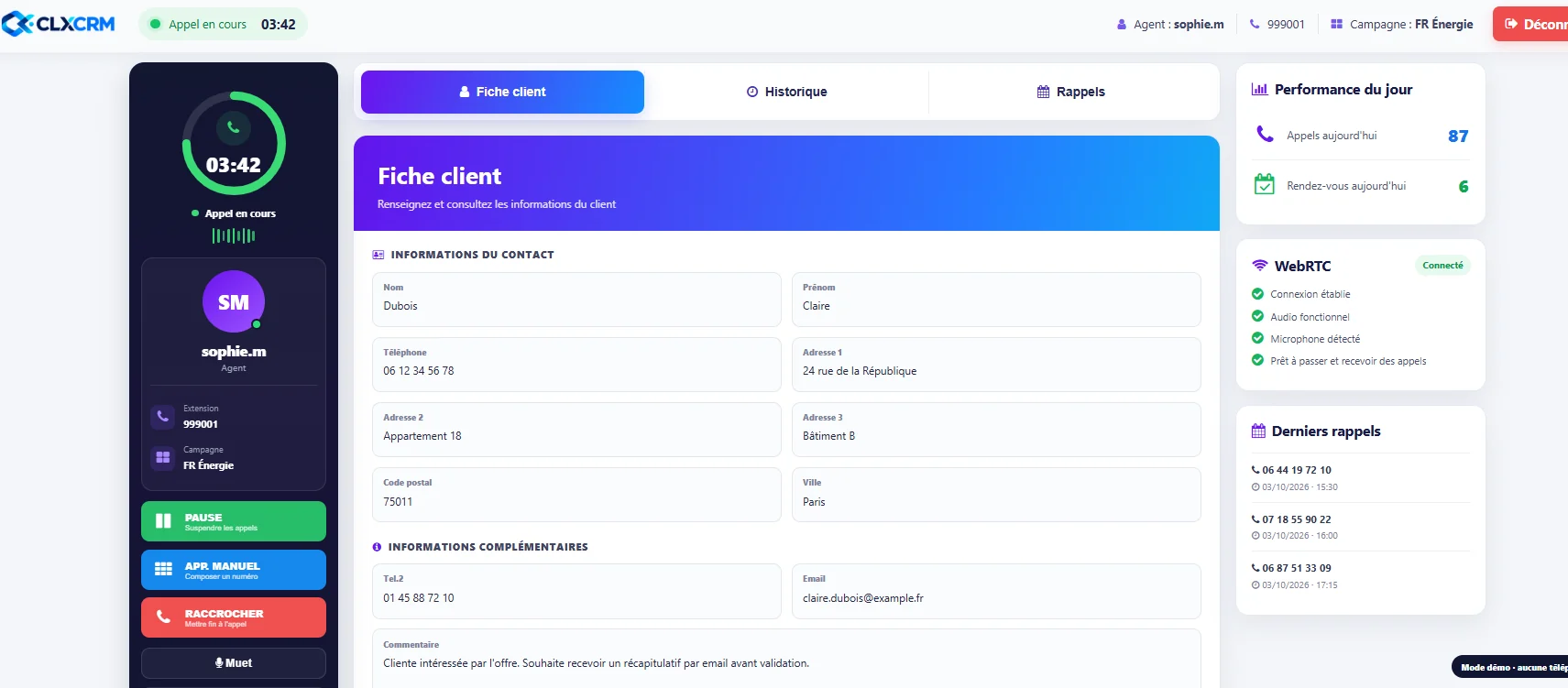Click the Ville field Paris
The height and width of the screenshot is (688, 1568).
pos(996,495)
